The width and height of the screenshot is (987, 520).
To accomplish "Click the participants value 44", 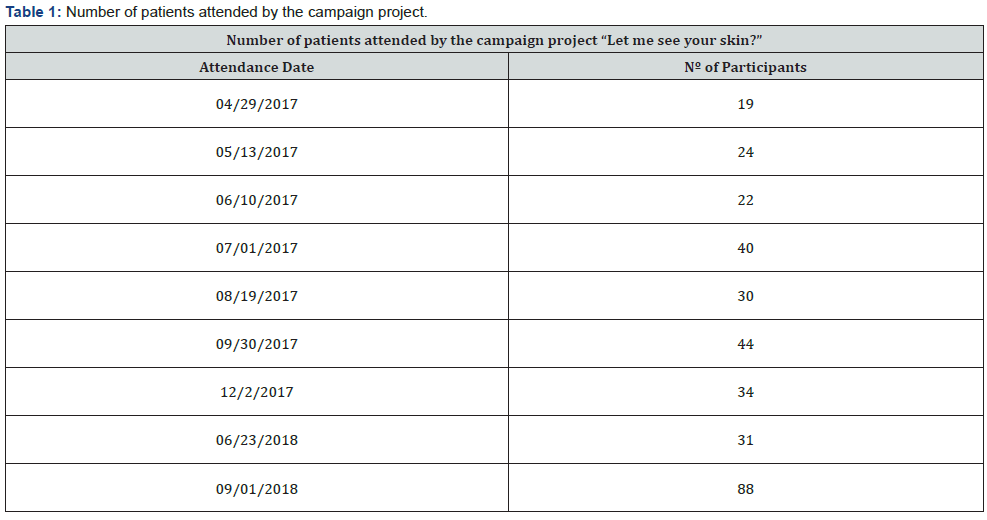I will (745, 344).
